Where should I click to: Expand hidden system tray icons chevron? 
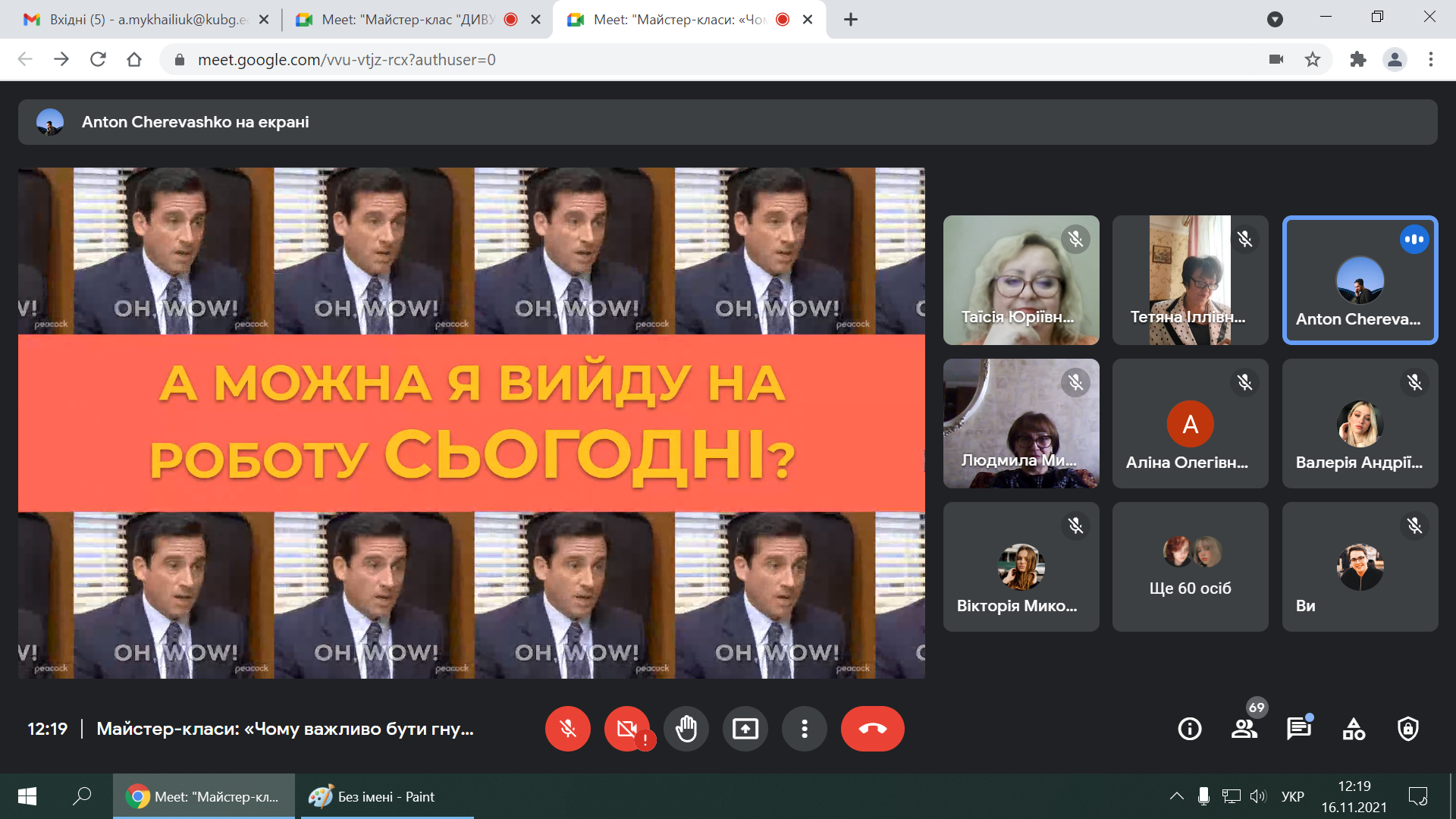tap(1176, 796)
